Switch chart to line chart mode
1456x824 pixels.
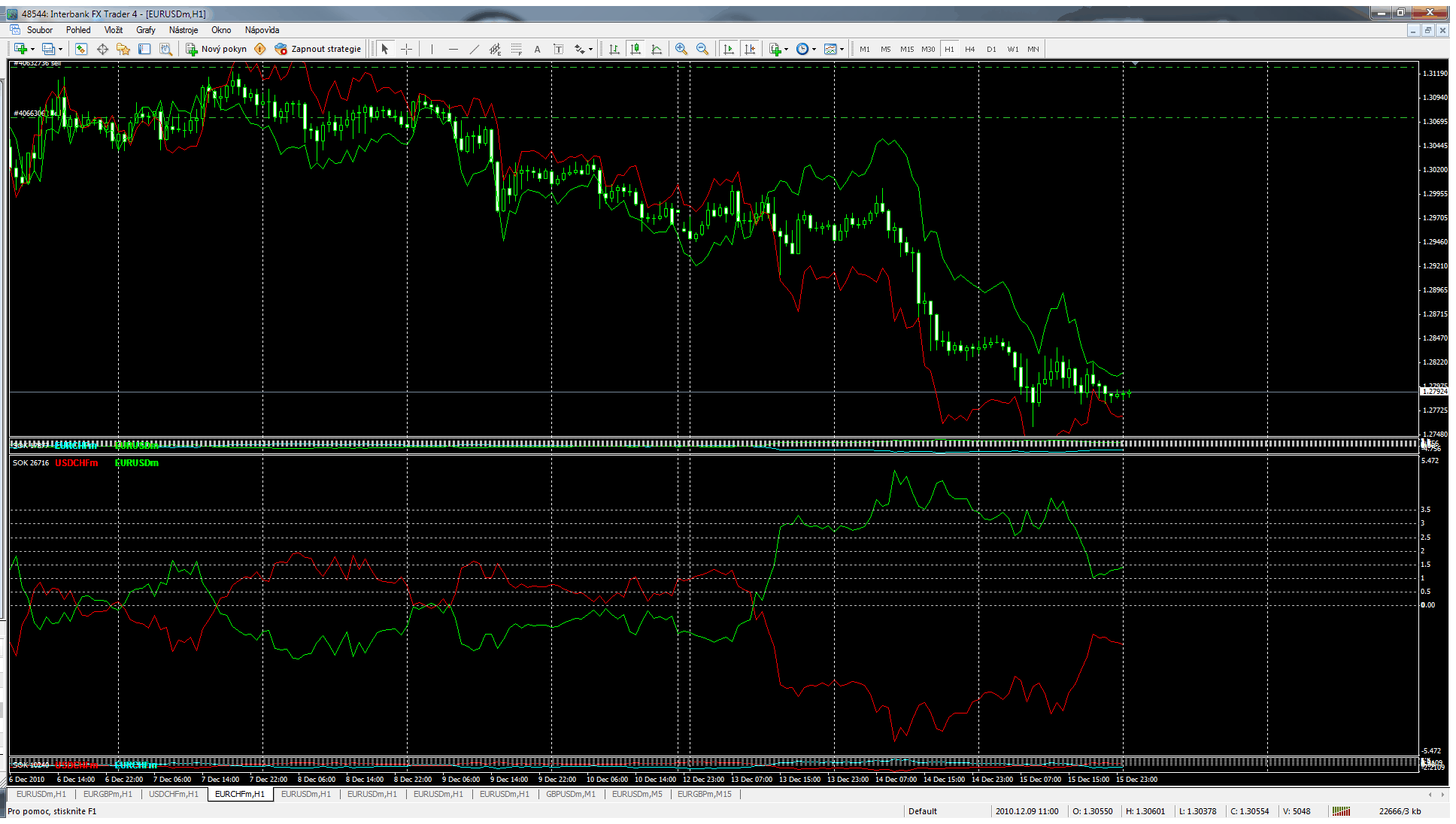click(657, 49)
